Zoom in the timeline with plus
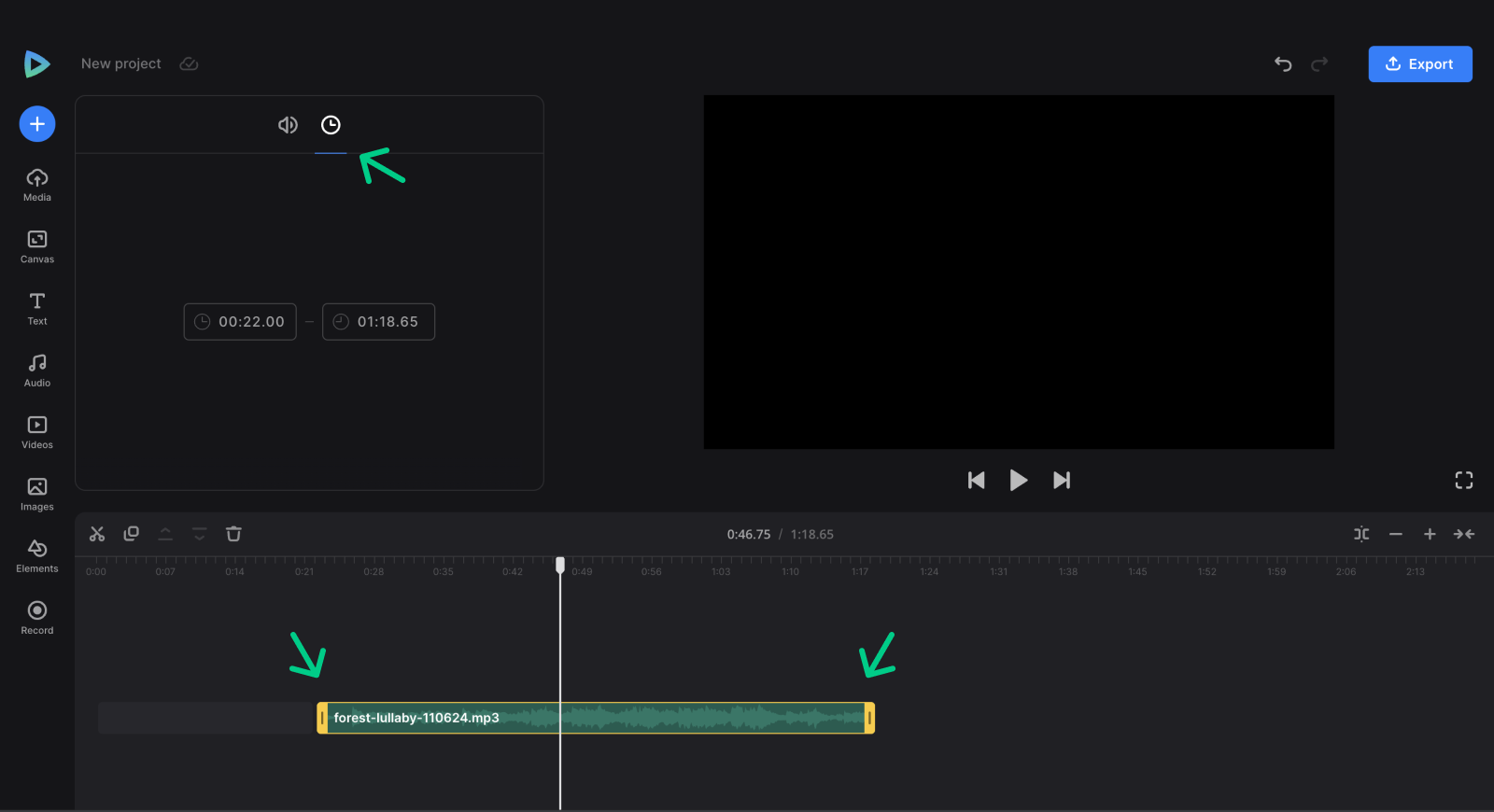 (x=1430, y=534)
